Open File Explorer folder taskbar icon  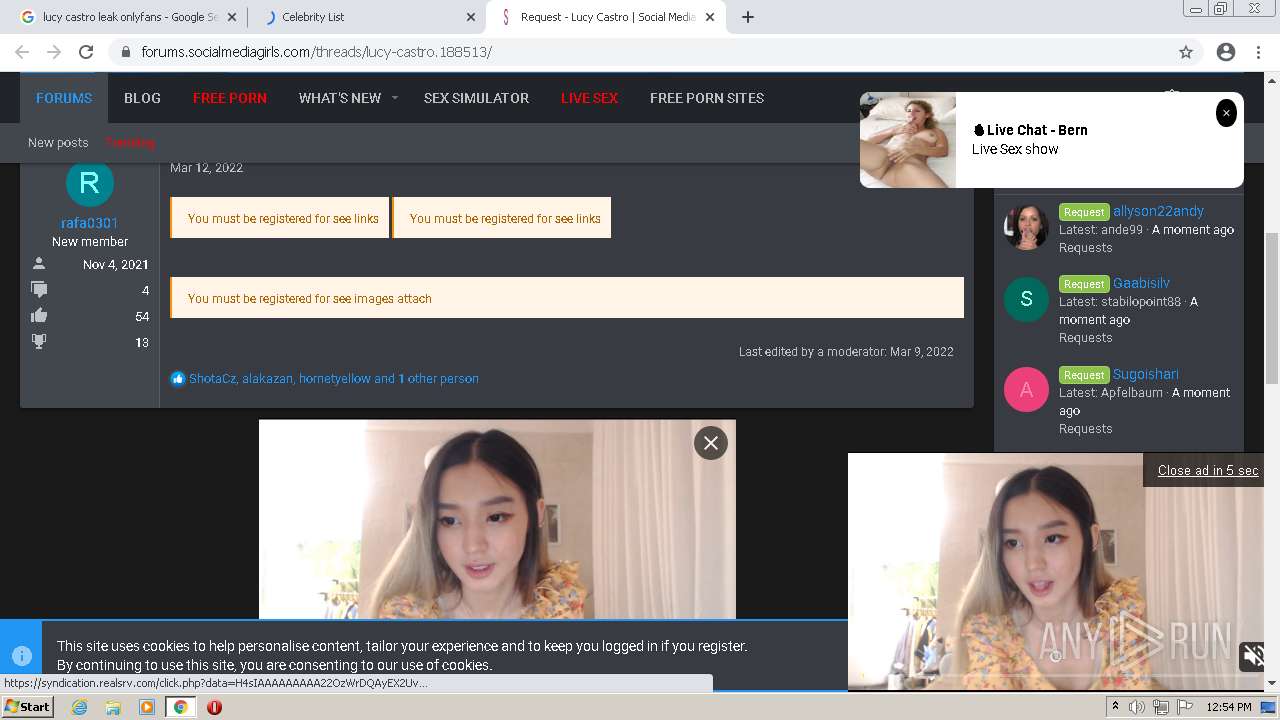click(113, 707)
